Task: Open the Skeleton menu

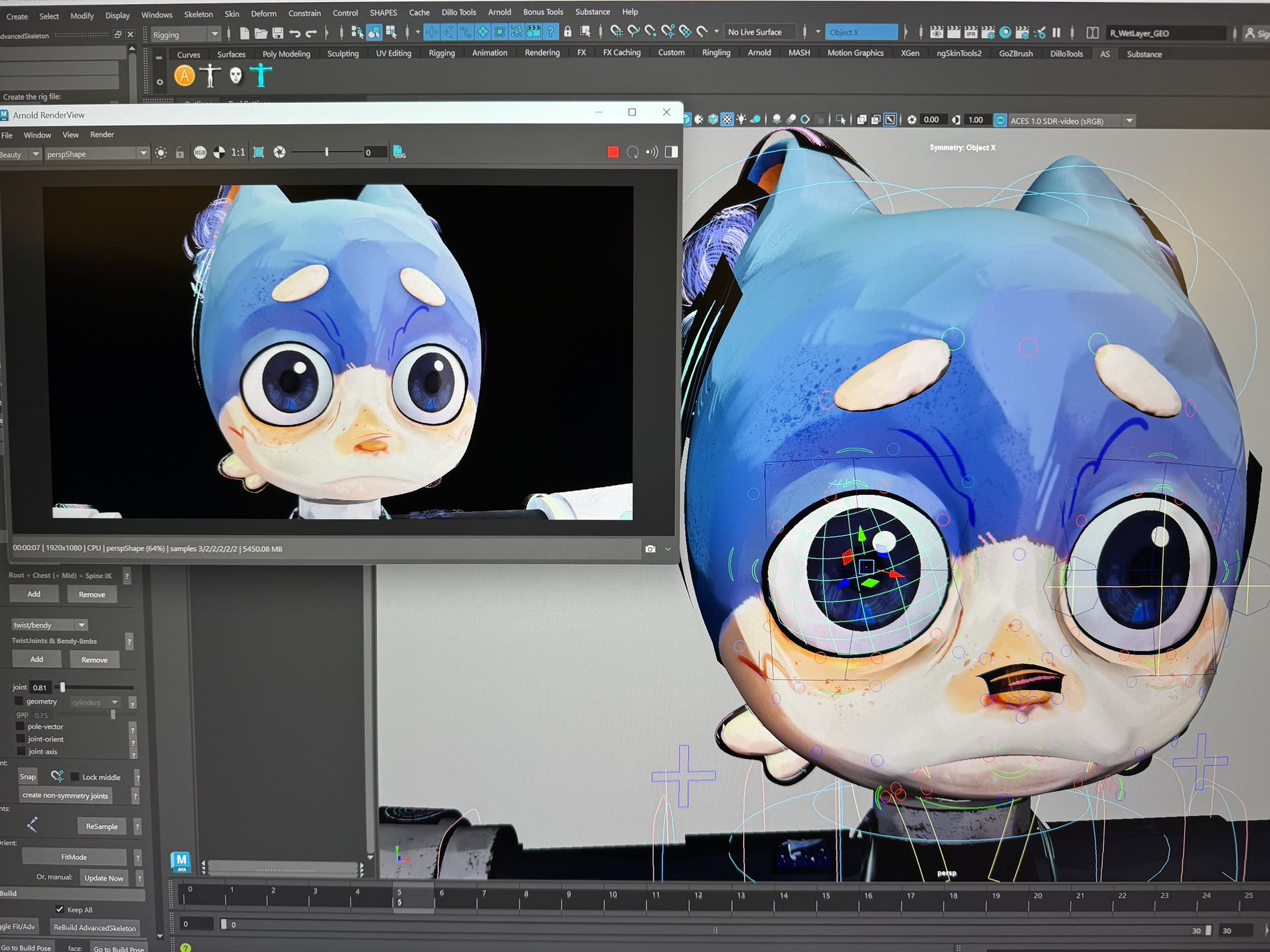Action: [x=198, y=14]
